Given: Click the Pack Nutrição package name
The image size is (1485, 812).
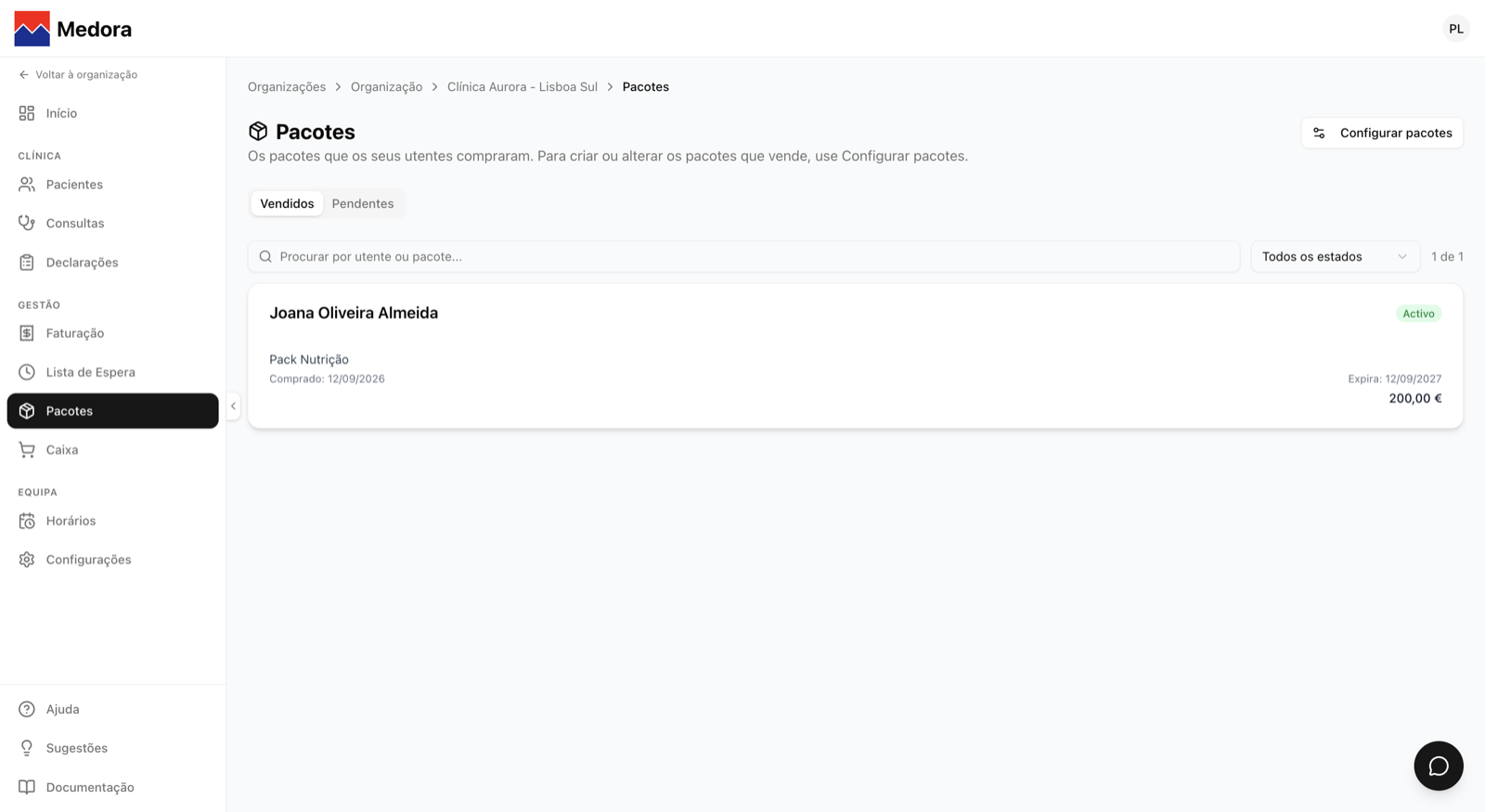Looking at the screenshot, I should click(309, 359).
